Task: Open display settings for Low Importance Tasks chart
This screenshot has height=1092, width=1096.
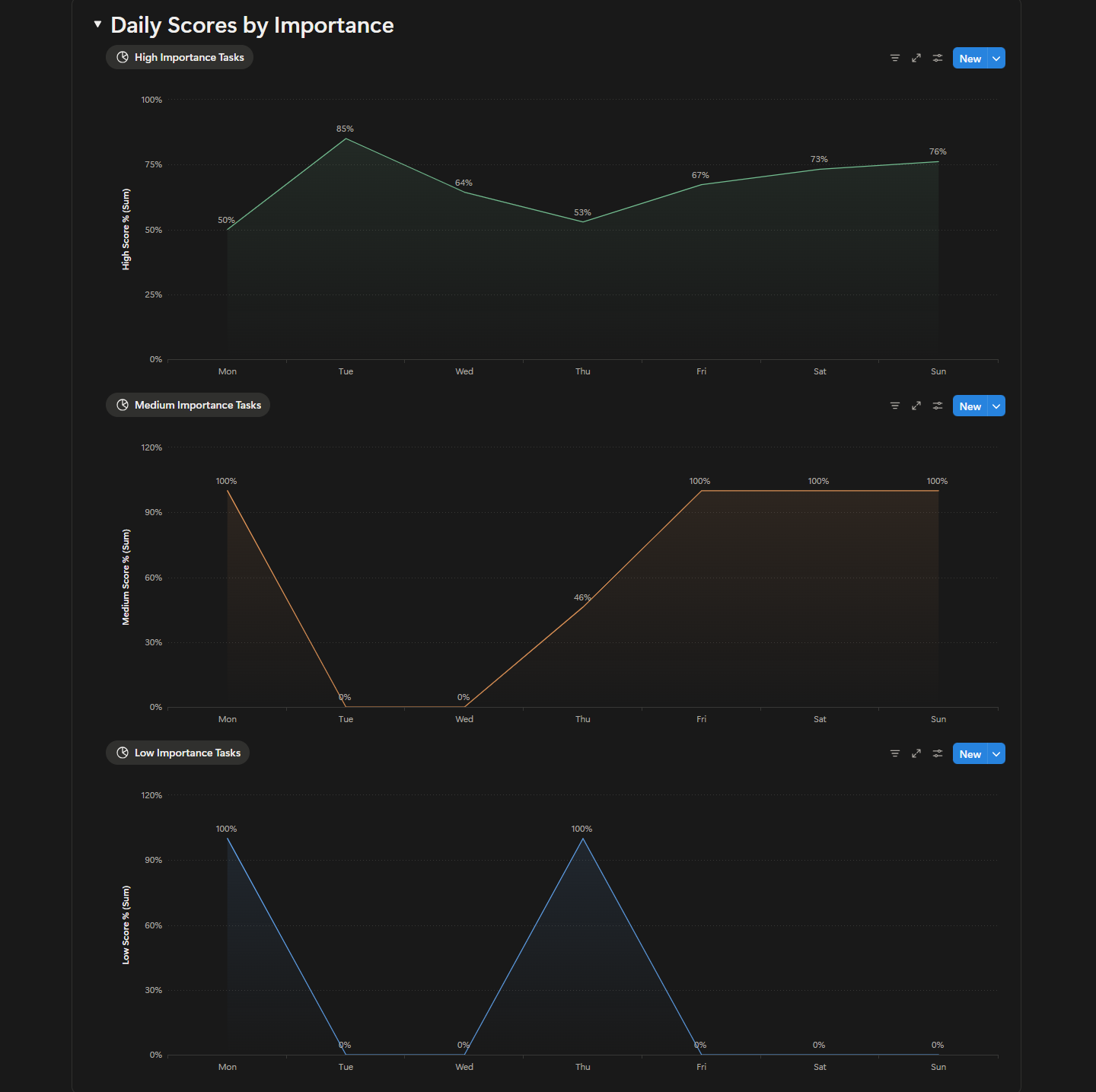Action: coord(938,753)
